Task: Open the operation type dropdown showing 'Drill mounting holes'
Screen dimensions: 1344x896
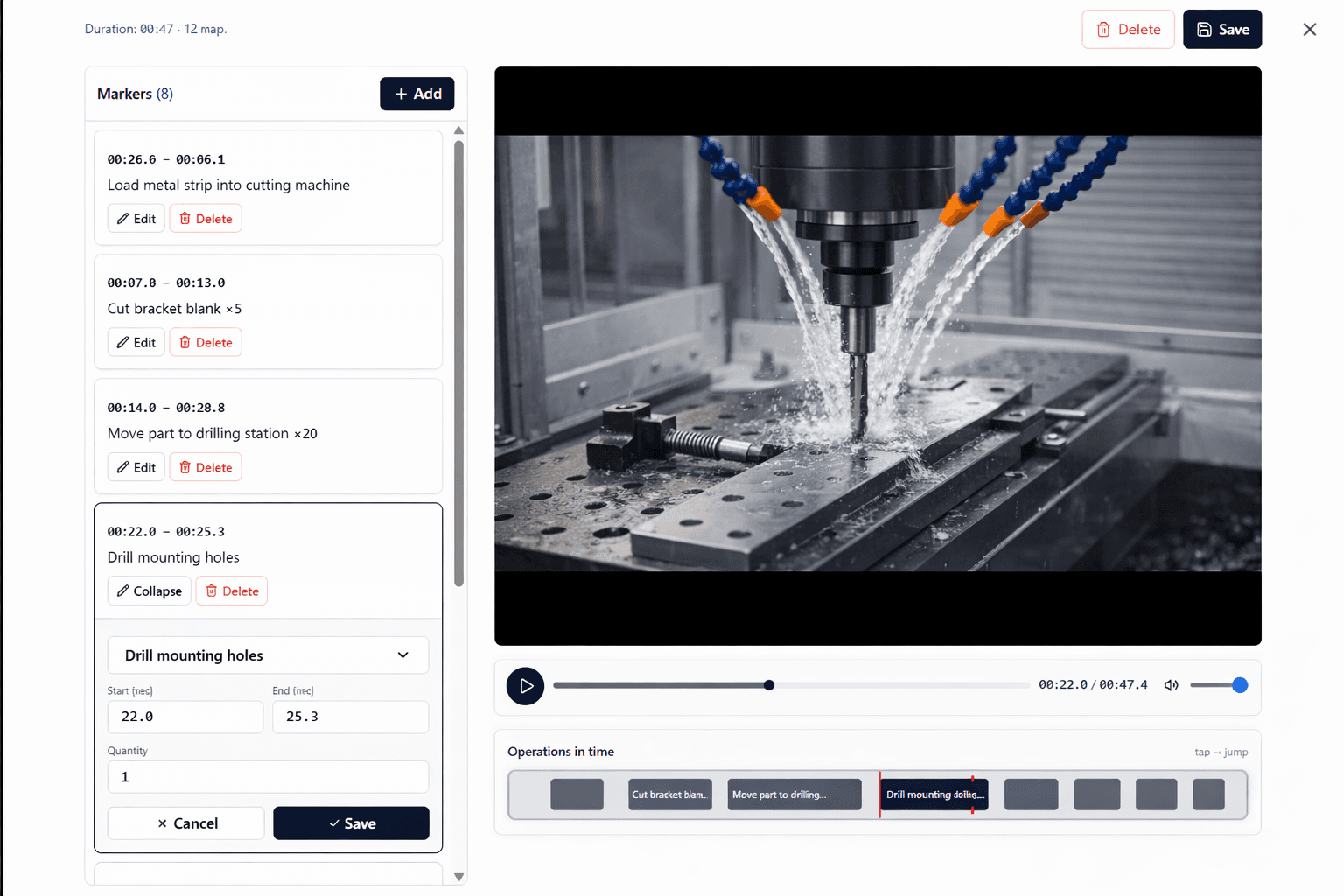Action: point(268,654)
